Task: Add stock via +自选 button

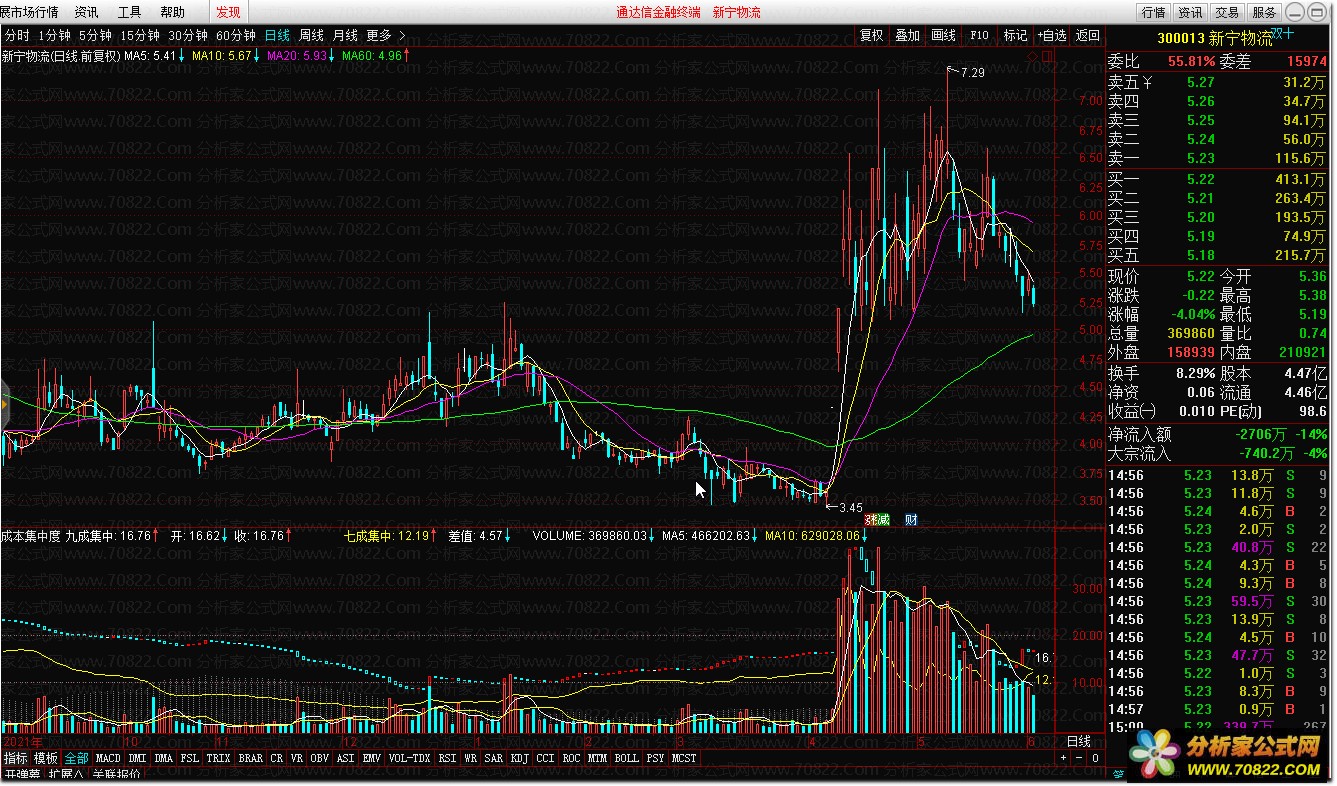Action: pyautogui.click(x=1052, y=35)
